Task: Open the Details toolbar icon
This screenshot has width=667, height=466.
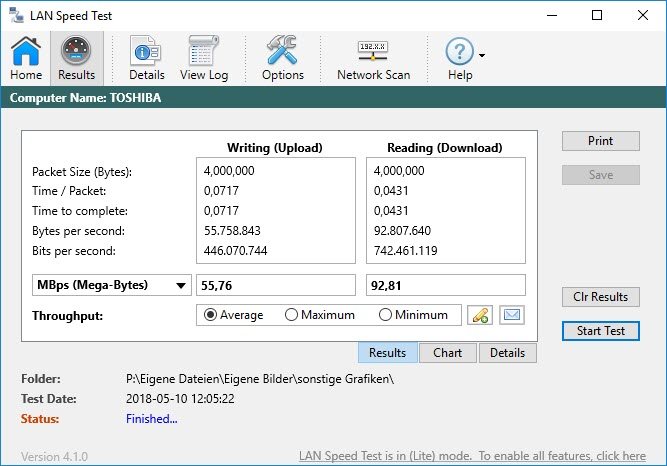Action: point(147,59)
